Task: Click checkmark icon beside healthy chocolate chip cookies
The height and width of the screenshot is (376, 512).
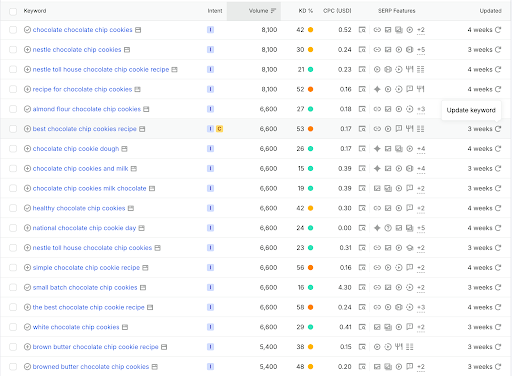Action: pos(27,208)
